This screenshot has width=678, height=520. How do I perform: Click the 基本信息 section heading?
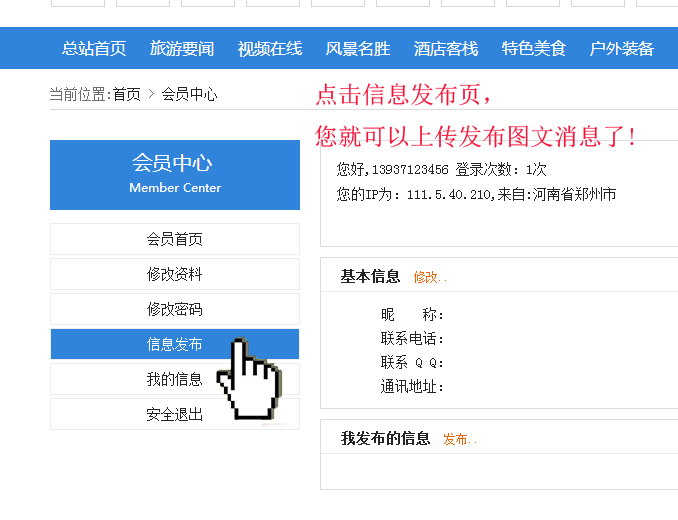click(x=370, y=277)
